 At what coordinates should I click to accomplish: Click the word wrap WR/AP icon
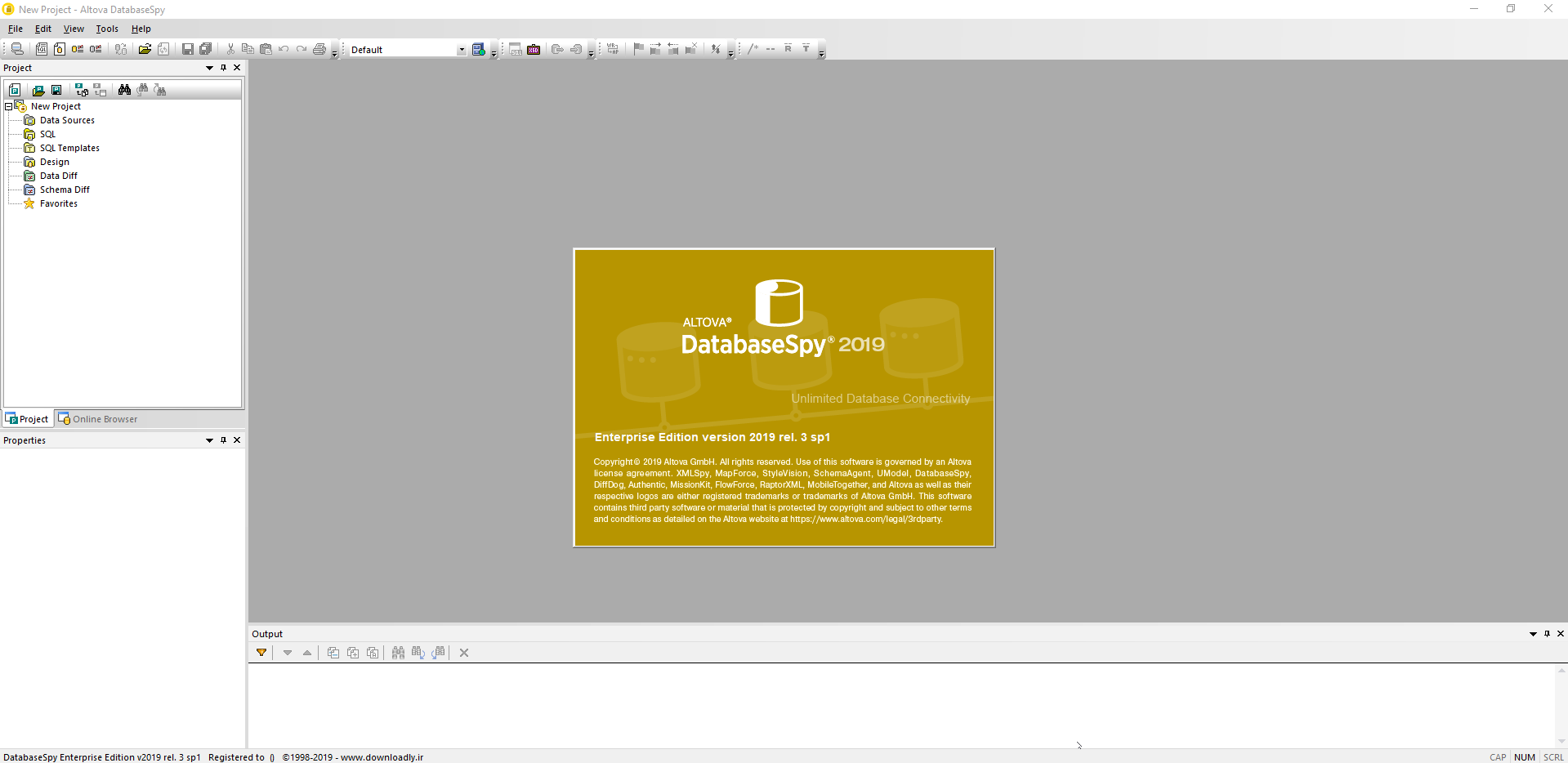[613, 49]
